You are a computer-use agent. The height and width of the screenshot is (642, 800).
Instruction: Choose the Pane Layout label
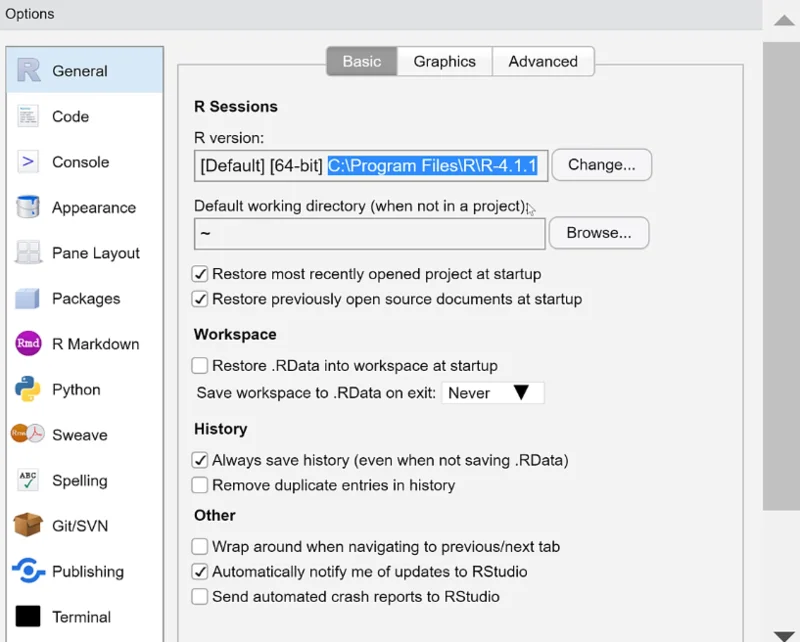coord(96,253)
